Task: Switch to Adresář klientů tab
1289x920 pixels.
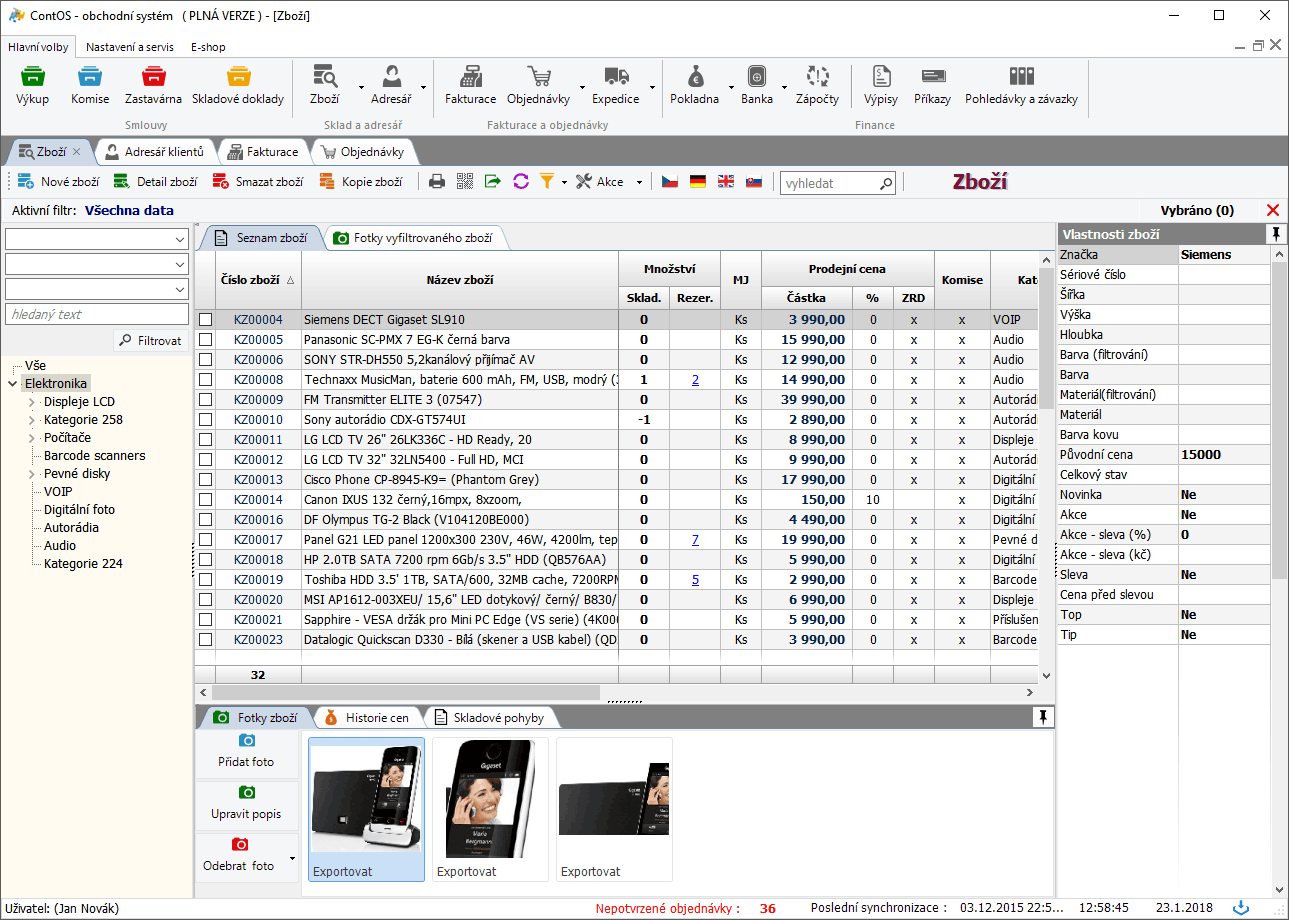Action: 155,152
